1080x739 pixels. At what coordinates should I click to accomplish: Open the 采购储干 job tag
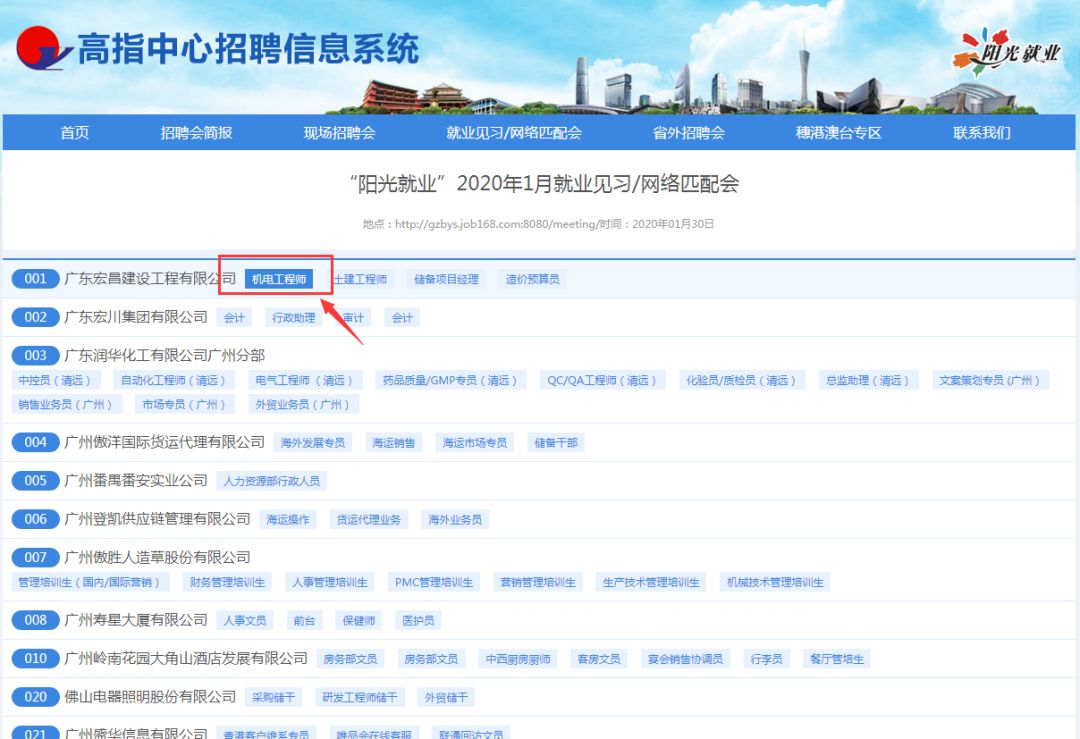coord(273,698)
